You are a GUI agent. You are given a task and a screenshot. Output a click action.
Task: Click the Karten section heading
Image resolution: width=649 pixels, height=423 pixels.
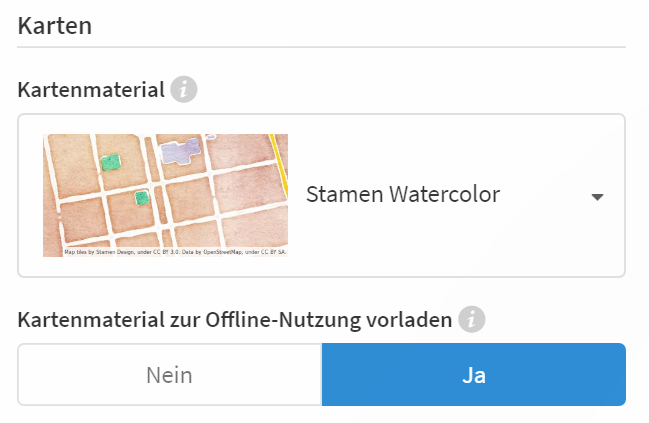(55, 25)
